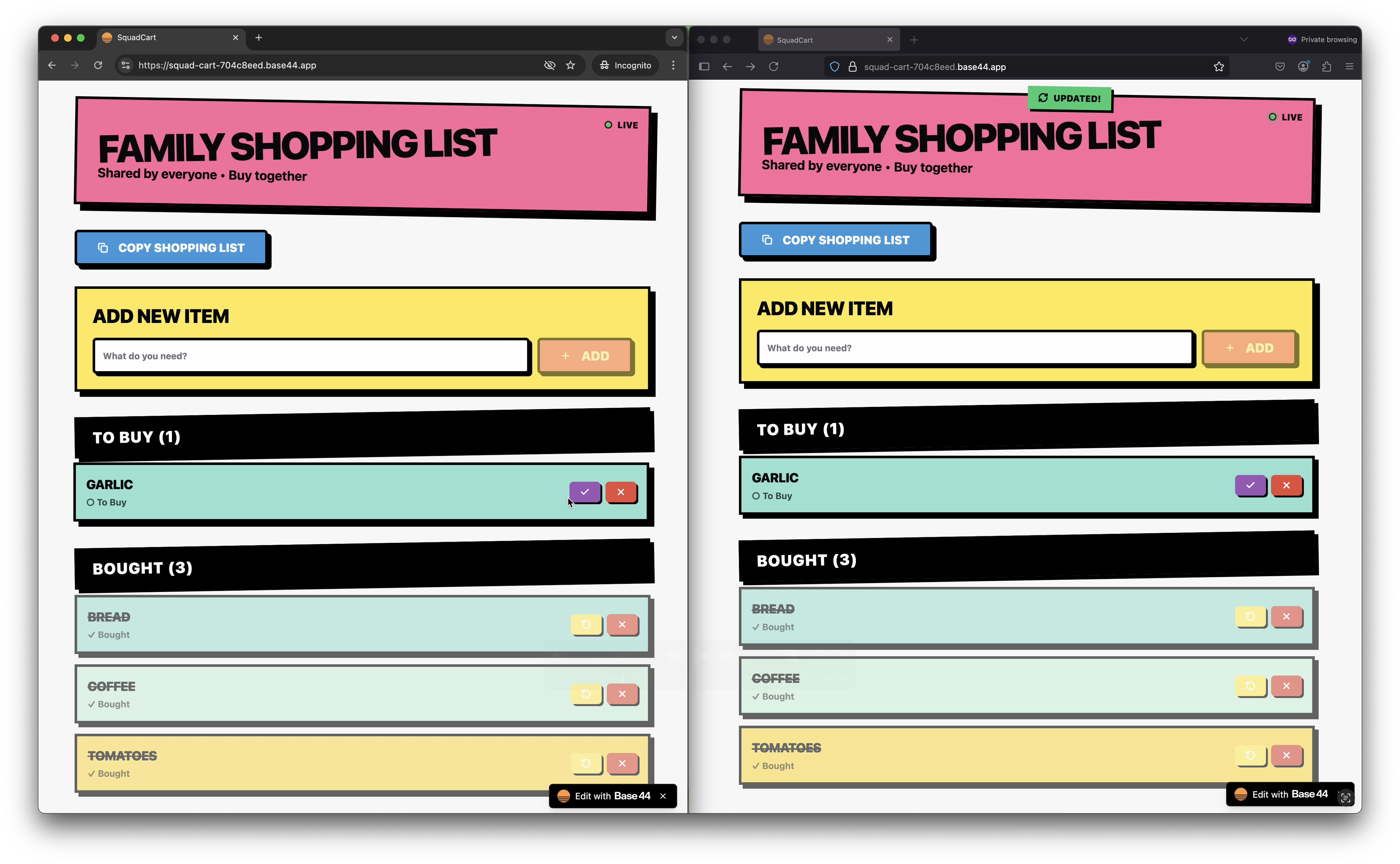Mark Garlic as bought in Chrome window
Screen dimensions: 1400x864
(x=584, y=492)
